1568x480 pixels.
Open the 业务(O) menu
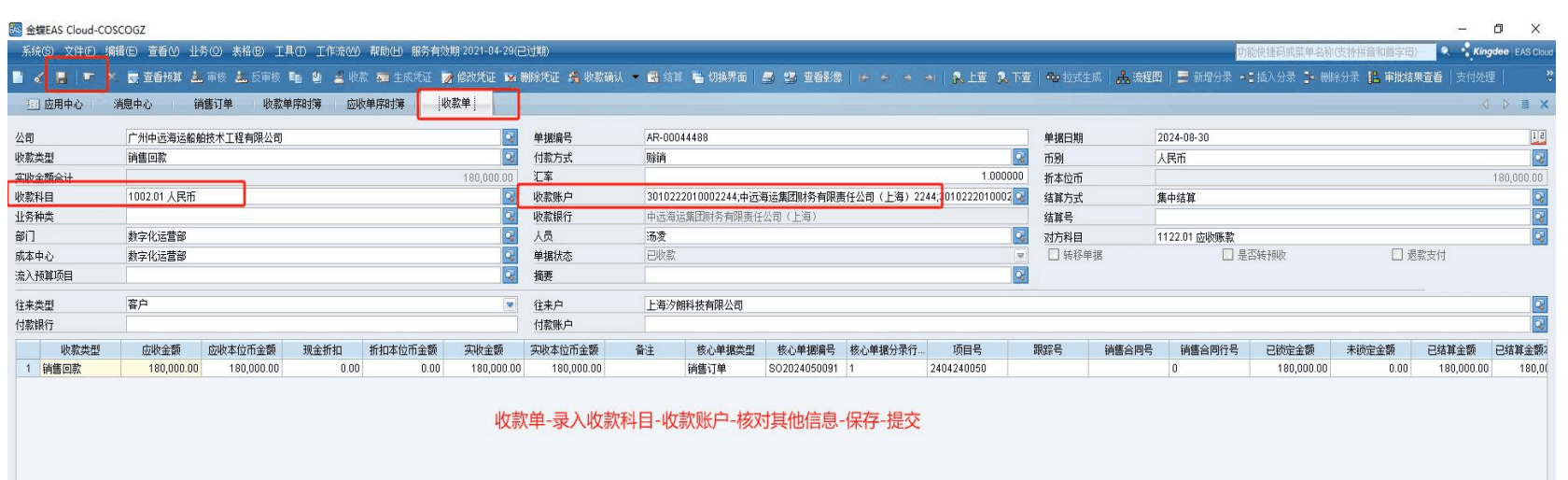click(205, 51)
